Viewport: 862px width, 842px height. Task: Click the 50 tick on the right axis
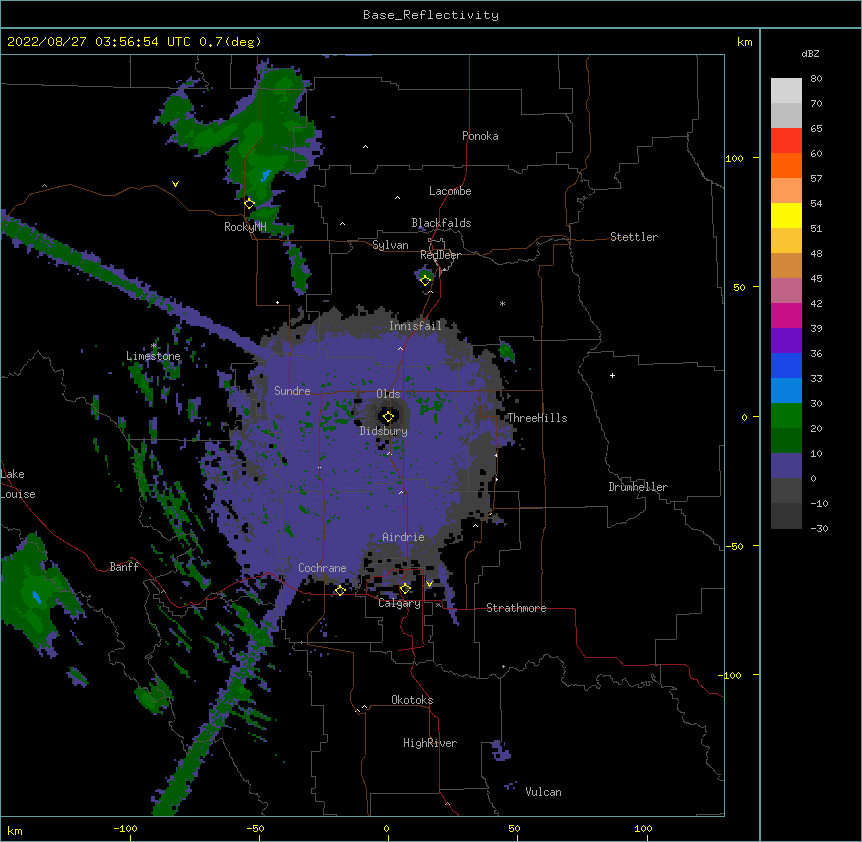(739, 287)
